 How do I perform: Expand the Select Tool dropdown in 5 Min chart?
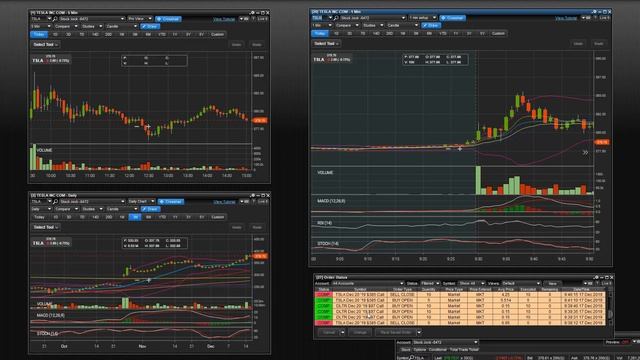(x=45, y=44)
